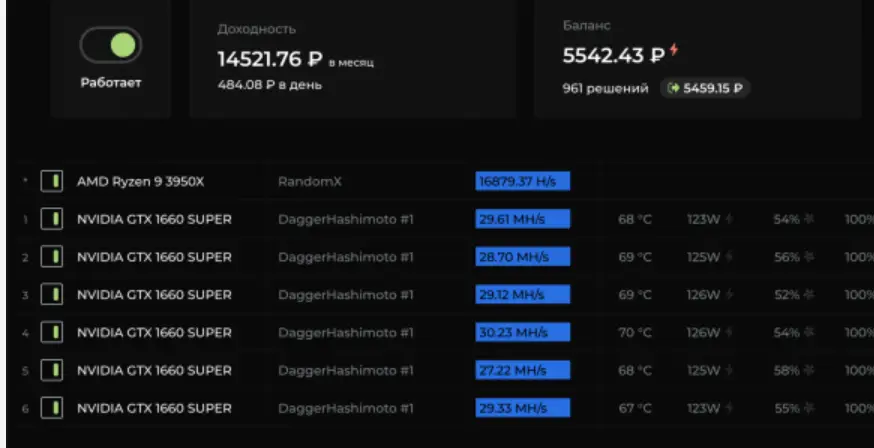Image resolution: width=874 pixels, height=448 pixels.
Task: Toggle GPU number 6 device switch
Action: click(51, 408)
